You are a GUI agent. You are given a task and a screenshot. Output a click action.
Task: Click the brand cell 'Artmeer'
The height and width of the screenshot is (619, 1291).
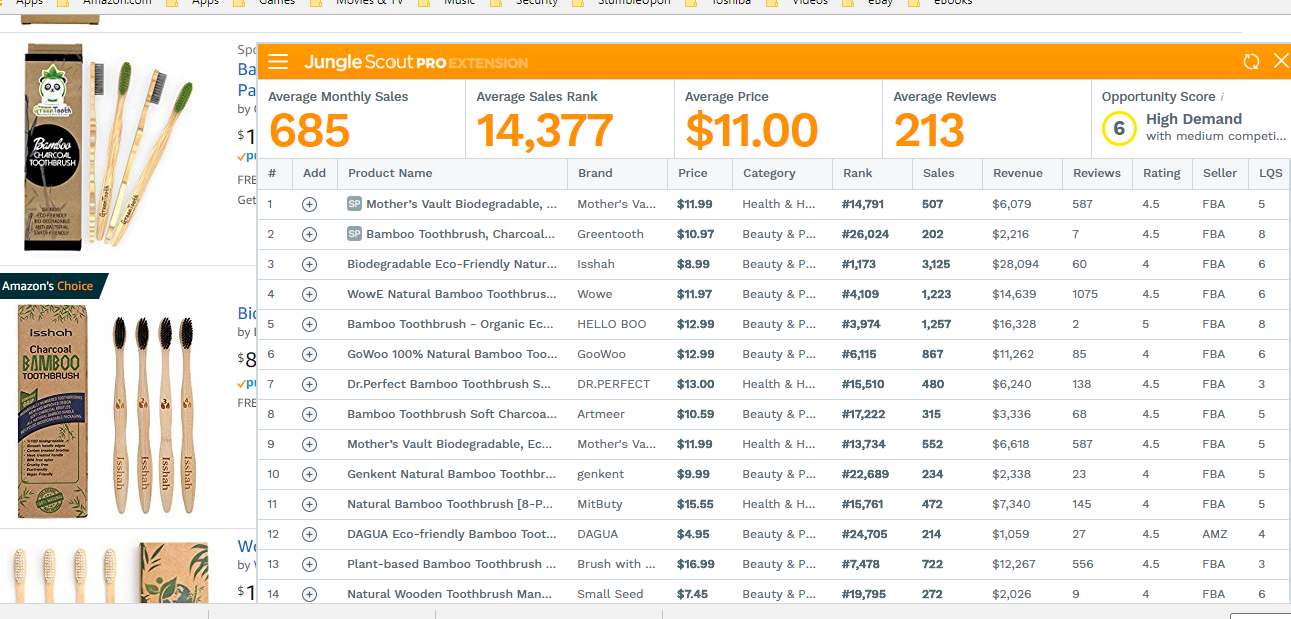(599, 414)
